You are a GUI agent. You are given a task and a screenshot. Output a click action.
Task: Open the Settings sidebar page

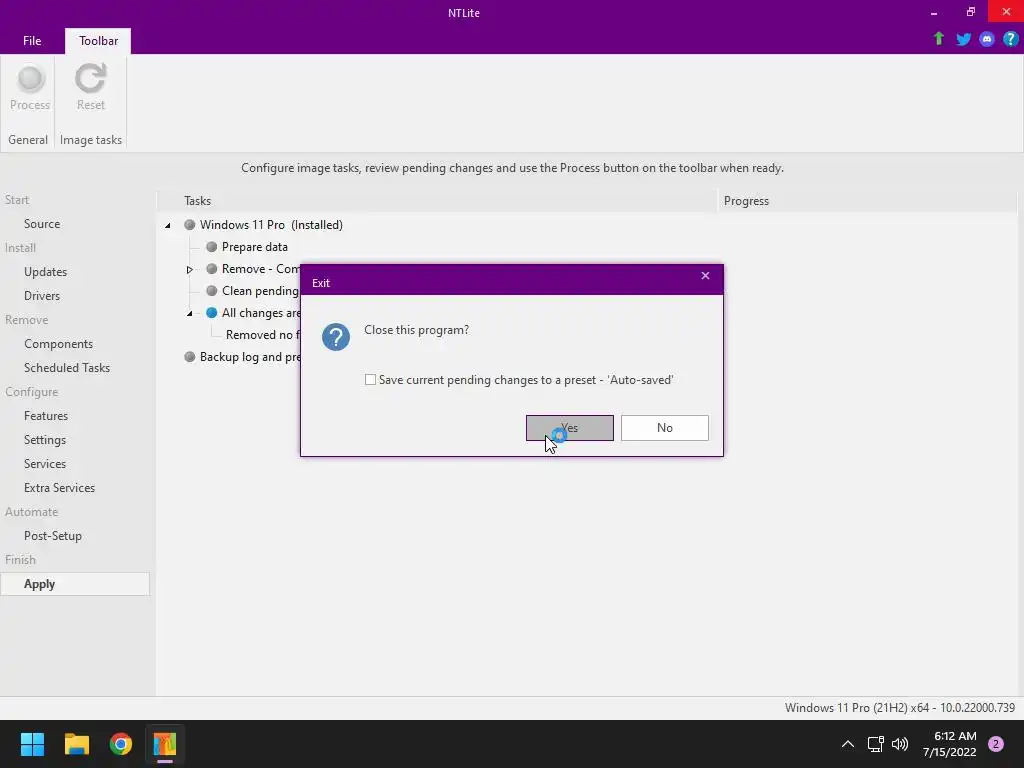(x=44, y=440)
